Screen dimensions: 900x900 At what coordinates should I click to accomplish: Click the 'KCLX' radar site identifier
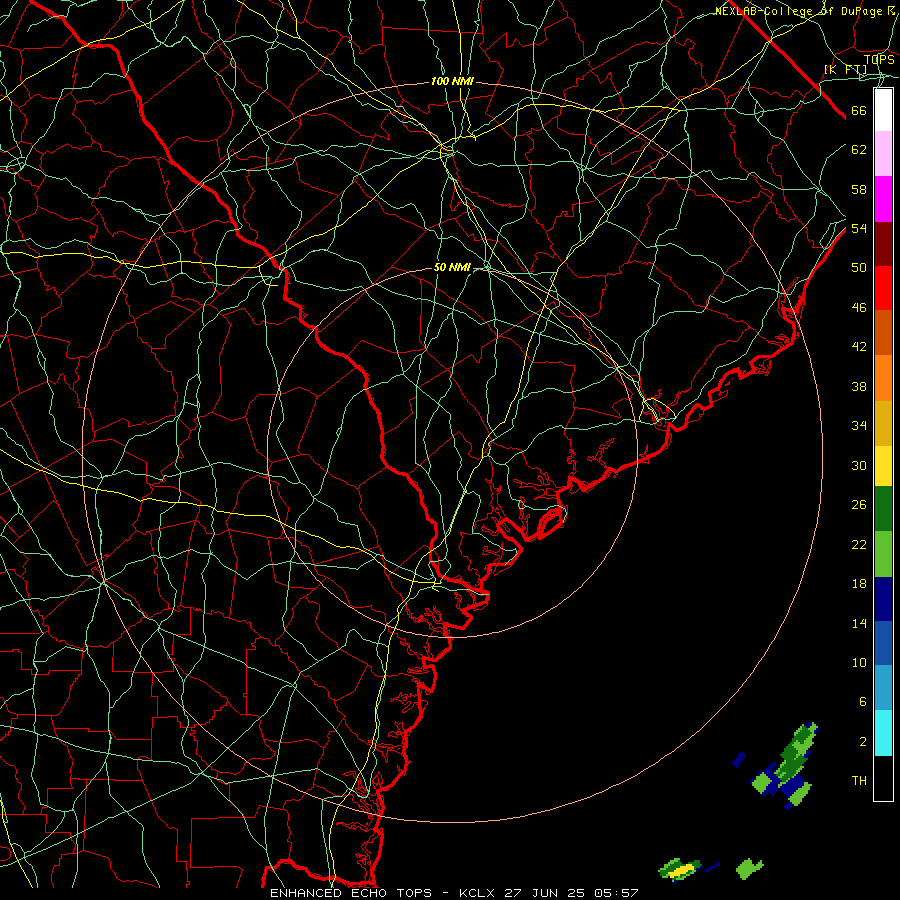tap(478, 893)
